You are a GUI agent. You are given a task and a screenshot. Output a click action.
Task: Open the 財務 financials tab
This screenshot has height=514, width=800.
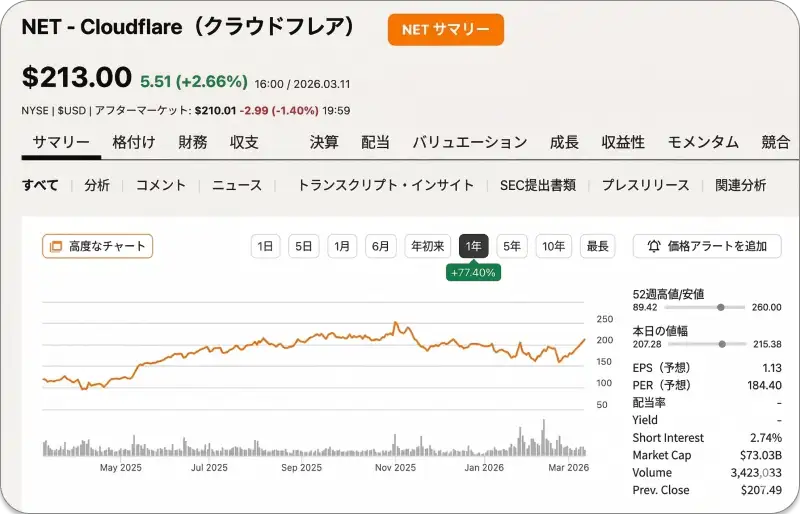click(193, 142)
